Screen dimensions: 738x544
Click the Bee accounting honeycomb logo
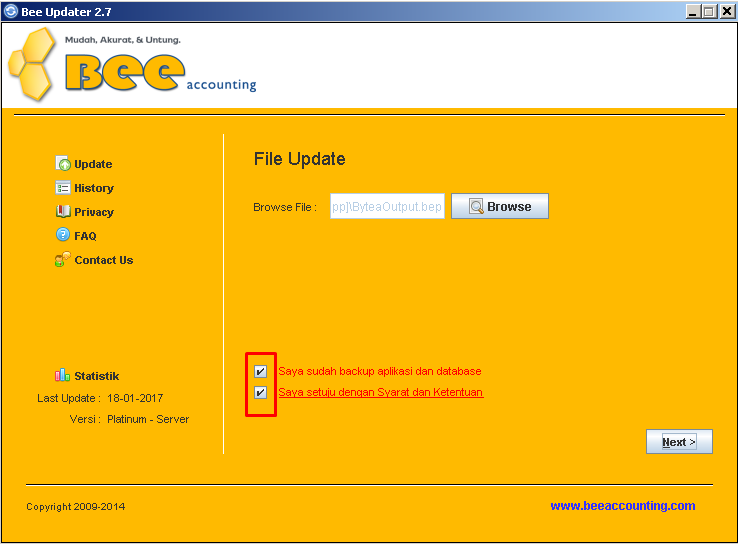32,64
